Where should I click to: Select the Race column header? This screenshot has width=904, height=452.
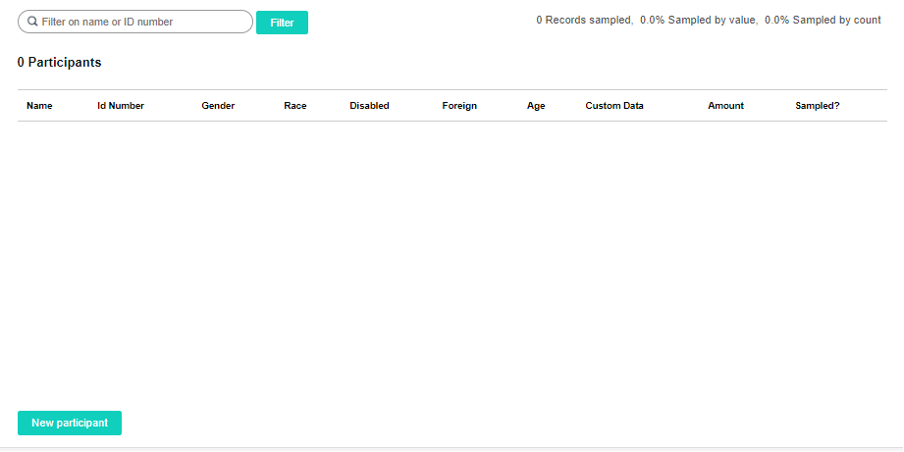pos(295,106)
